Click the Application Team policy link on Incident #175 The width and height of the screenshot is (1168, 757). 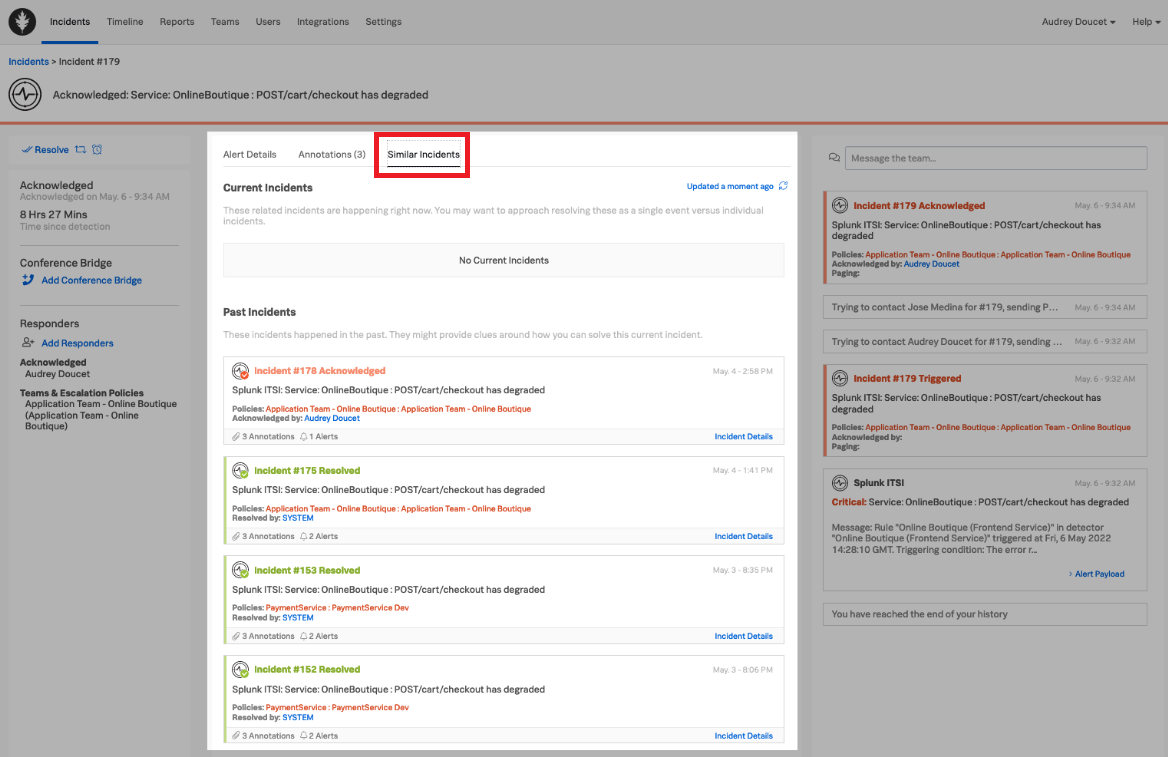pyautogui.click(x=399, y=509)
